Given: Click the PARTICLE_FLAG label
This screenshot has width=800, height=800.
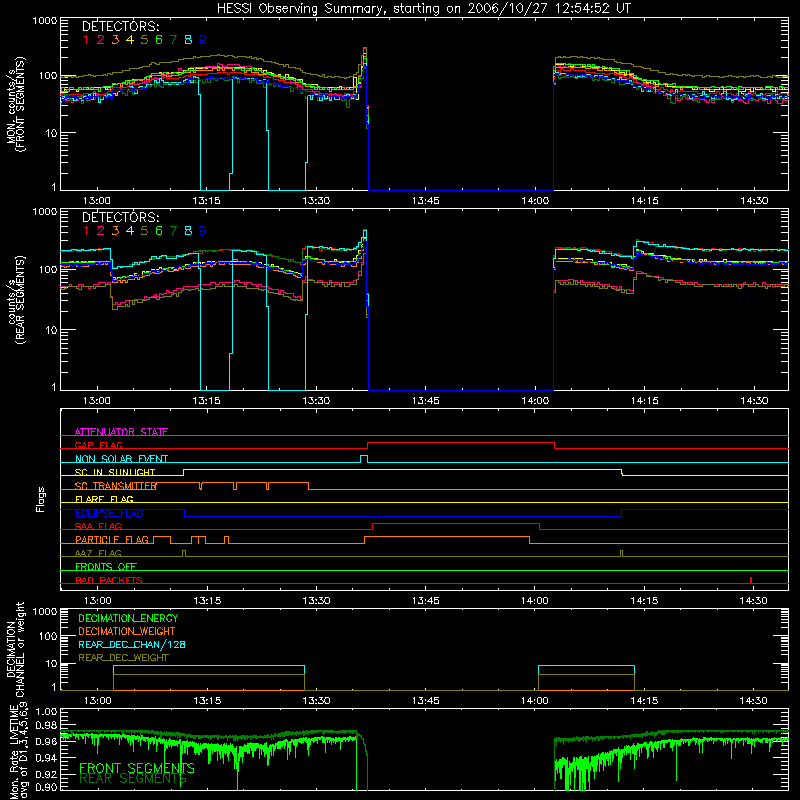Looking at the screenshot, I should (112, 539).
